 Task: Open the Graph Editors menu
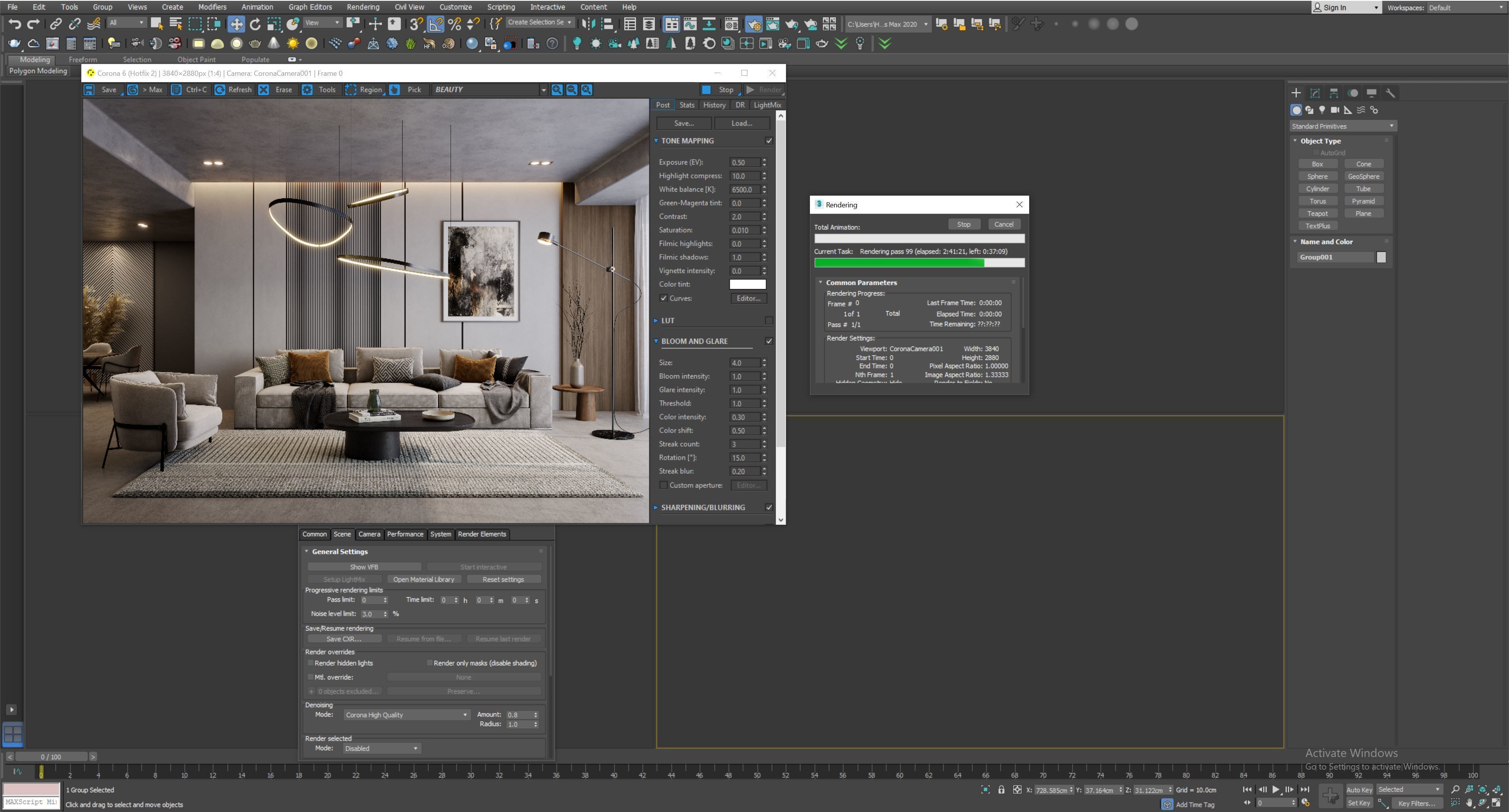click(310, 7)
